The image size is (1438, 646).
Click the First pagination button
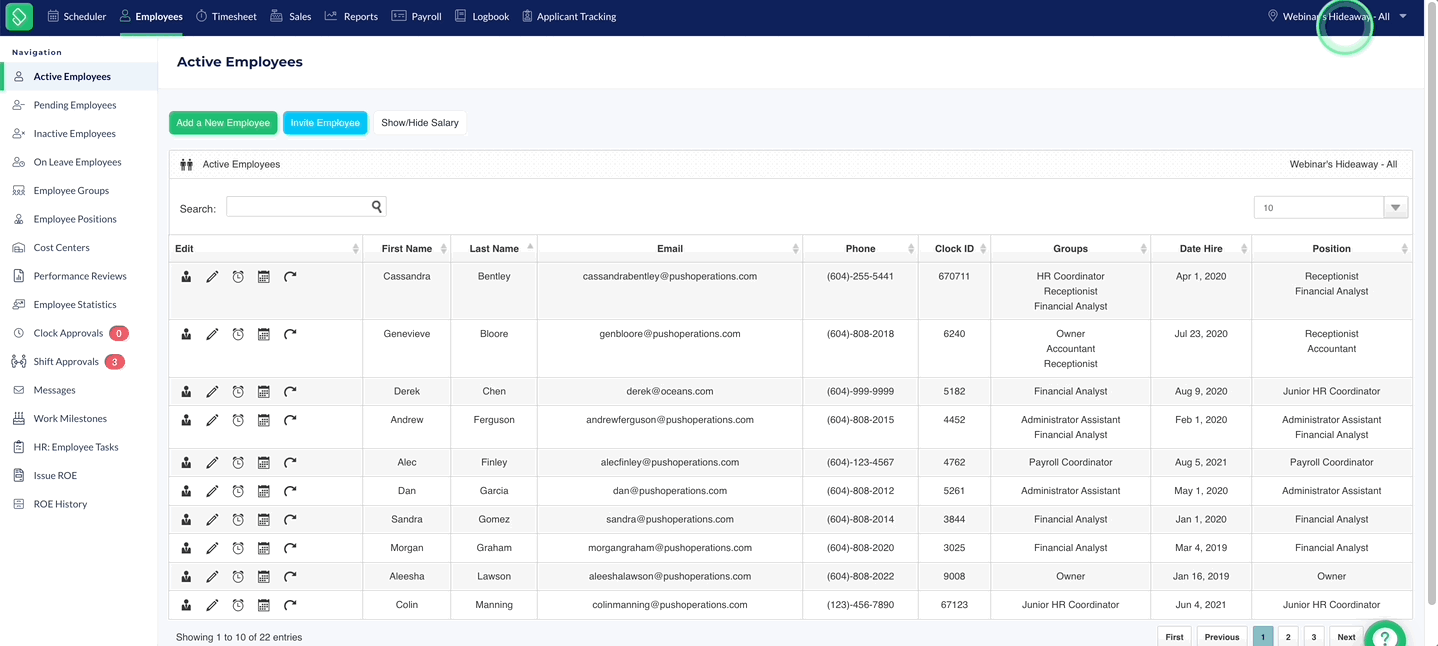[x=1174, y=637]
